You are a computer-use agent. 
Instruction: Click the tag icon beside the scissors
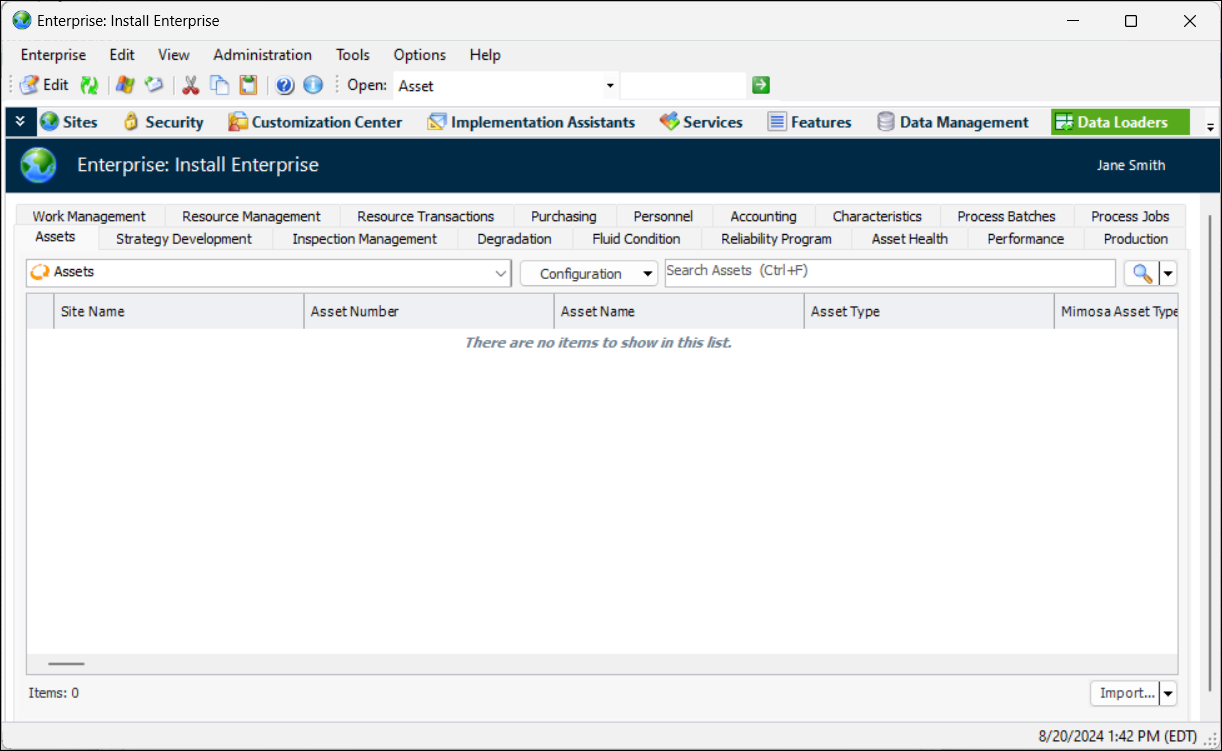(153, 85)
